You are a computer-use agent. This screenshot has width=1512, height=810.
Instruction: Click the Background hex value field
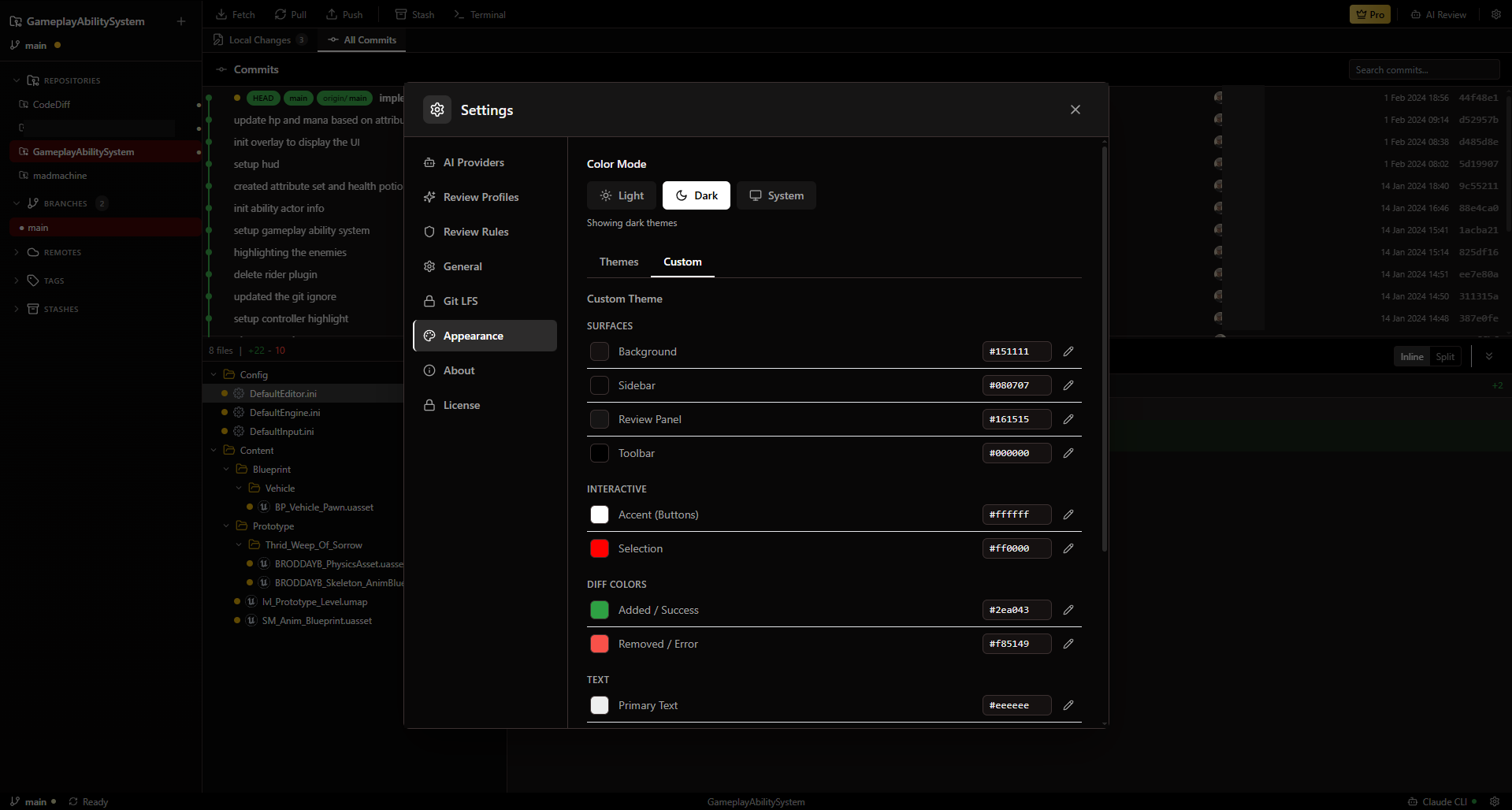pos(1016,351)
